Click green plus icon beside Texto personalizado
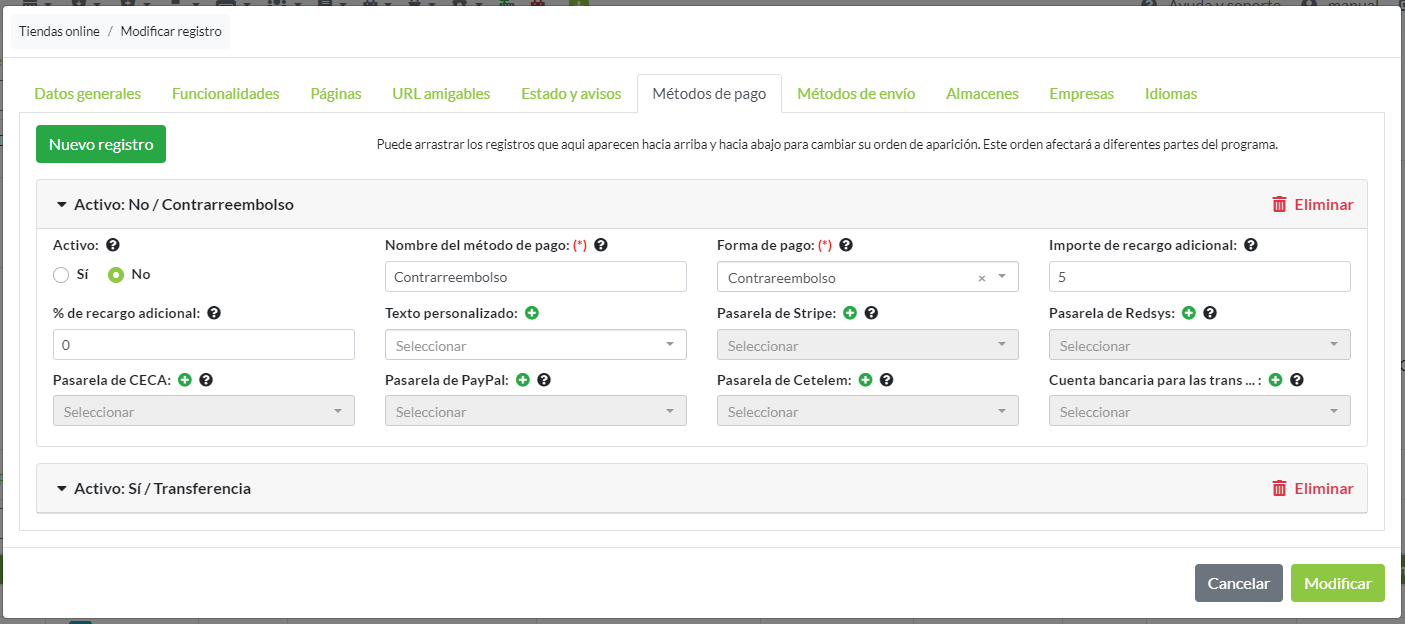This screenshot has width=1405, height=624. tap(532, 313)
